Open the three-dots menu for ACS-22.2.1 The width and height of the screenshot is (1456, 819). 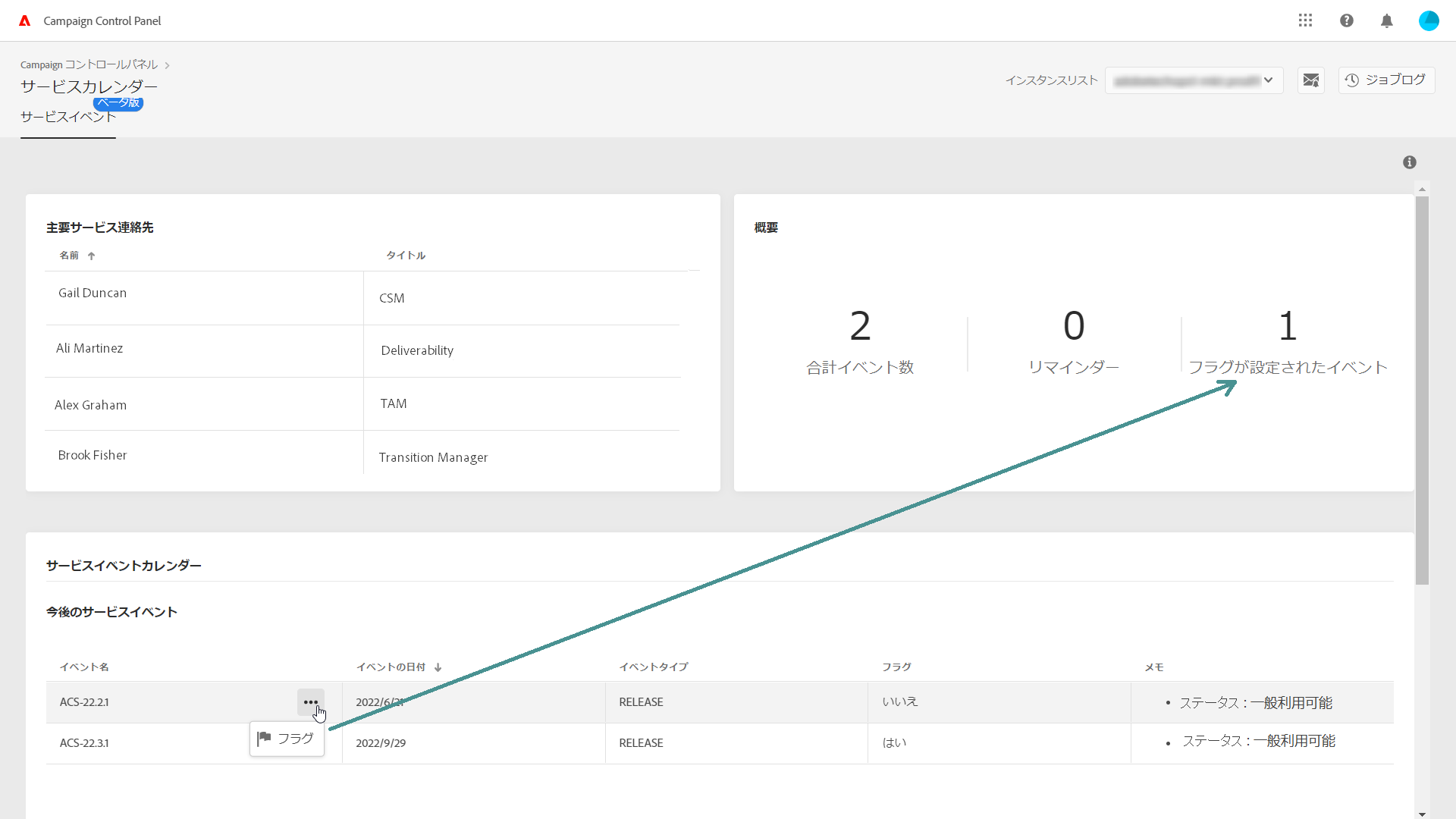tap(310, 702)
